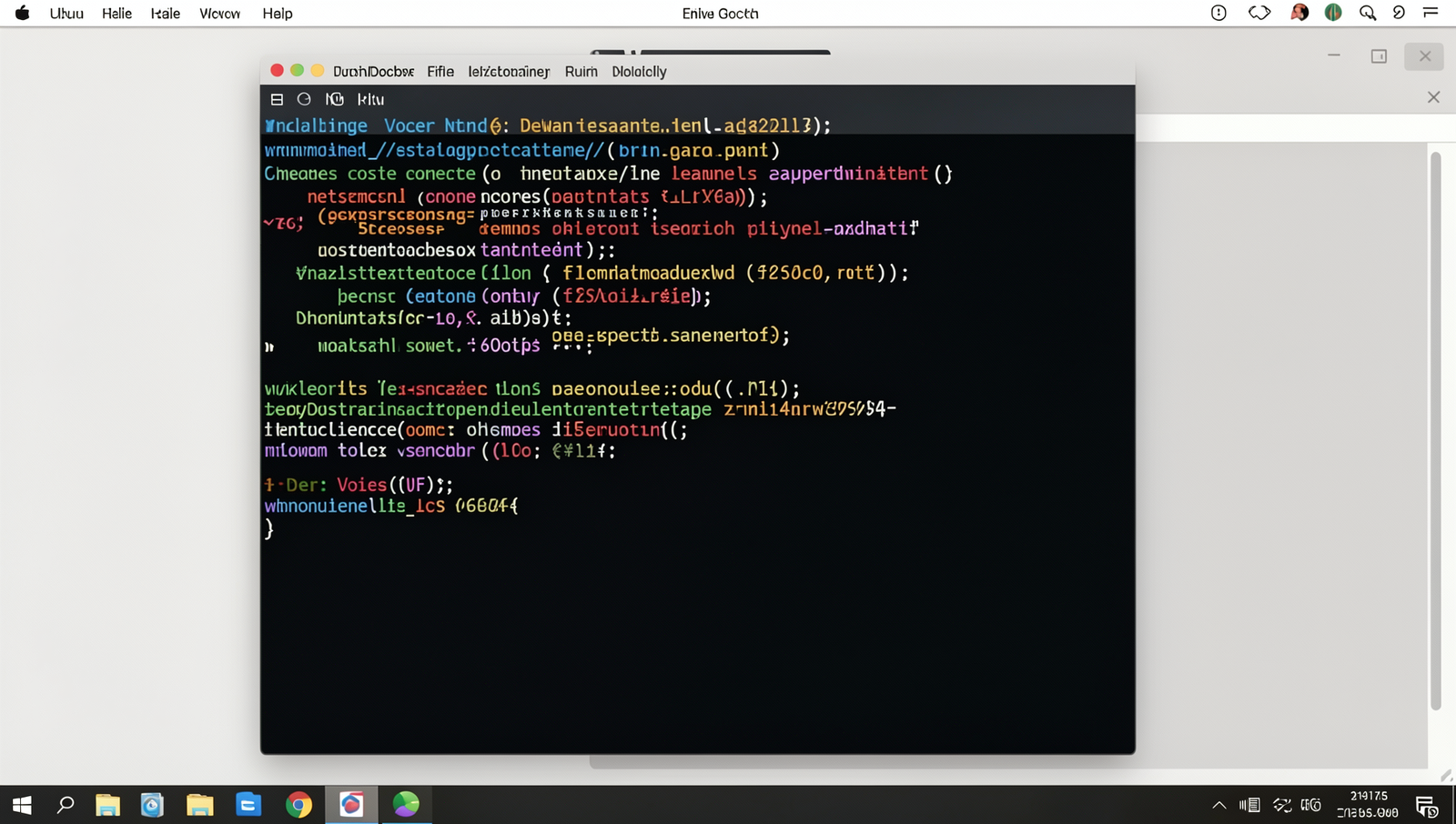The height and width of the screenshot is (824, 1456).
Task: Open File Explorer folder icon in taskbar
Action: (107, 805)
